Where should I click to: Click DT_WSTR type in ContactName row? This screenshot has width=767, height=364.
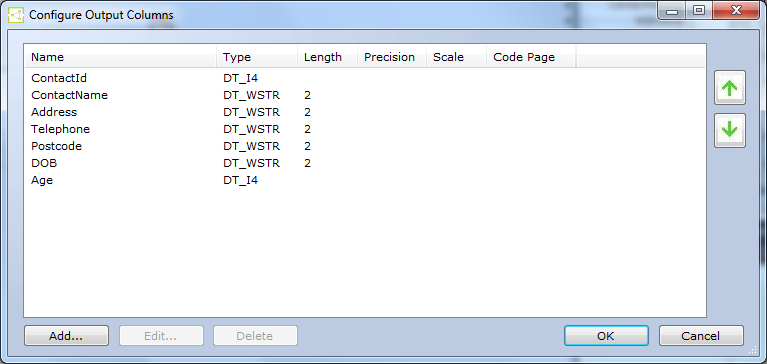click(x=251, y=95)
